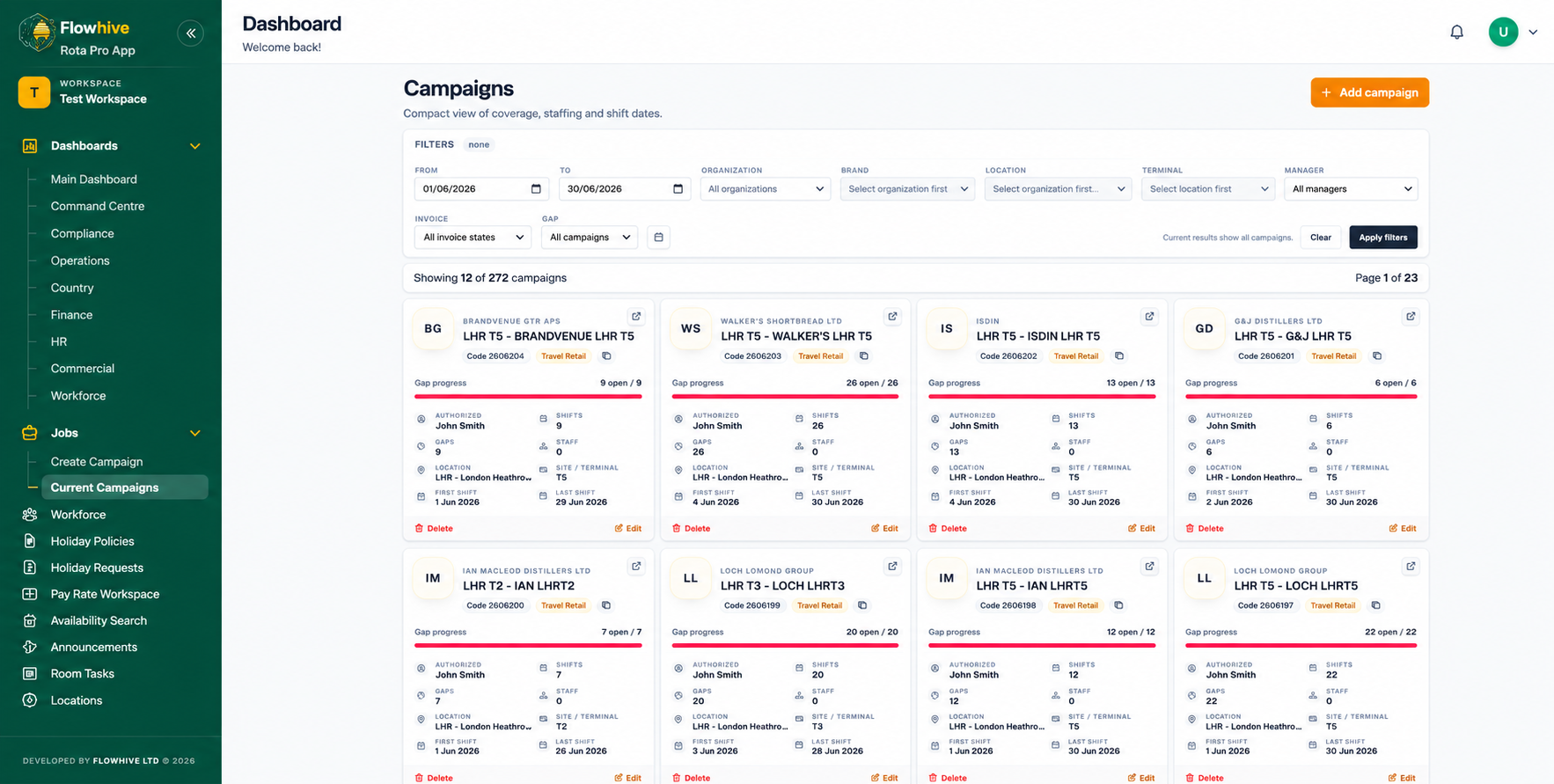The width and height of the screenshot is (1554, 784).
Task: Open the user avatar menu
Action: click(x=1503, y=33)
